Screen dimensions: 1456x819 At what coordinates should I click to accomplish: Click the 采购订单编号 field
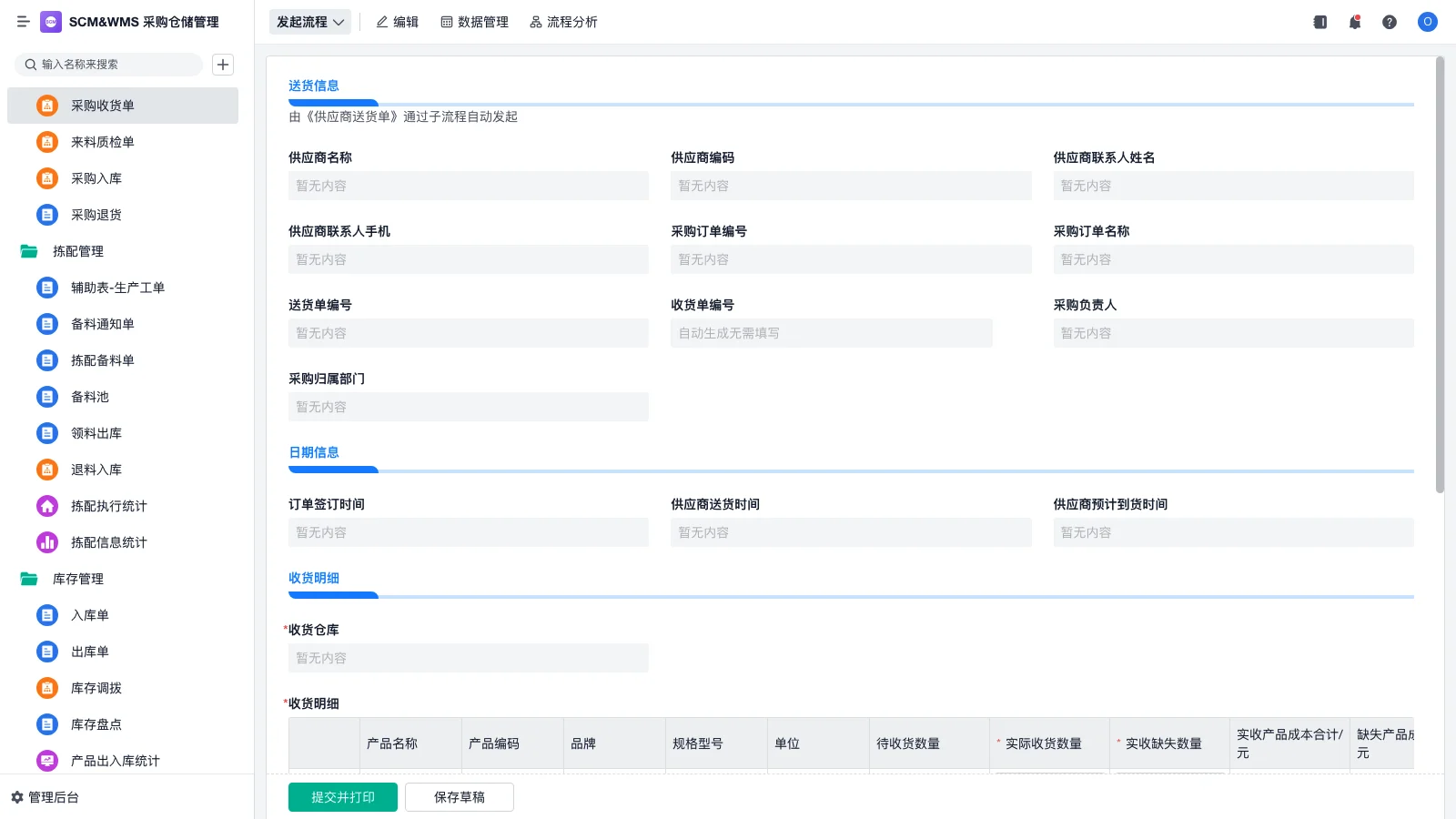[x=851, y=259]
